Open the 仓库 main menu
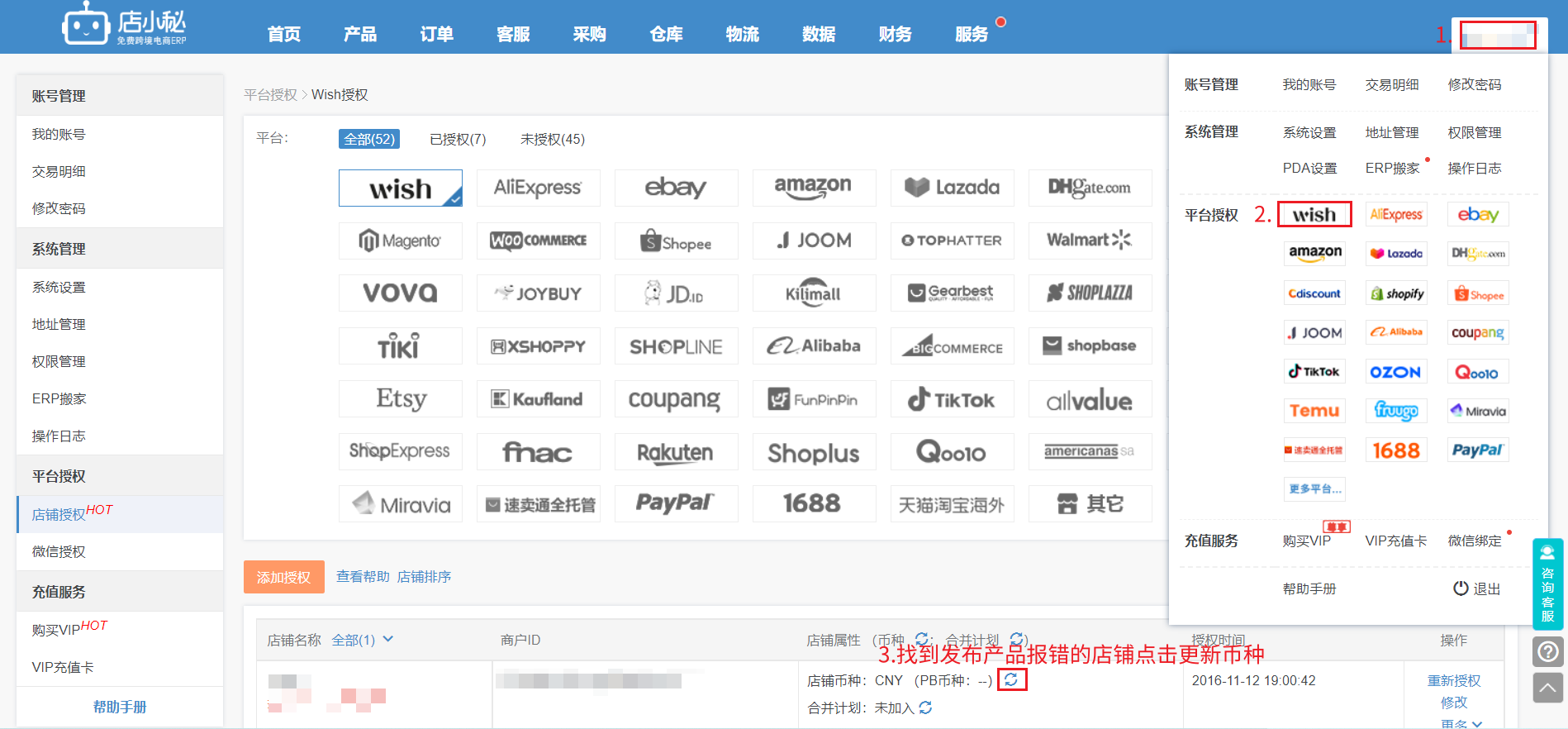Image resolution: width=1568 pixels, height=729 pixels. (667, 34)
